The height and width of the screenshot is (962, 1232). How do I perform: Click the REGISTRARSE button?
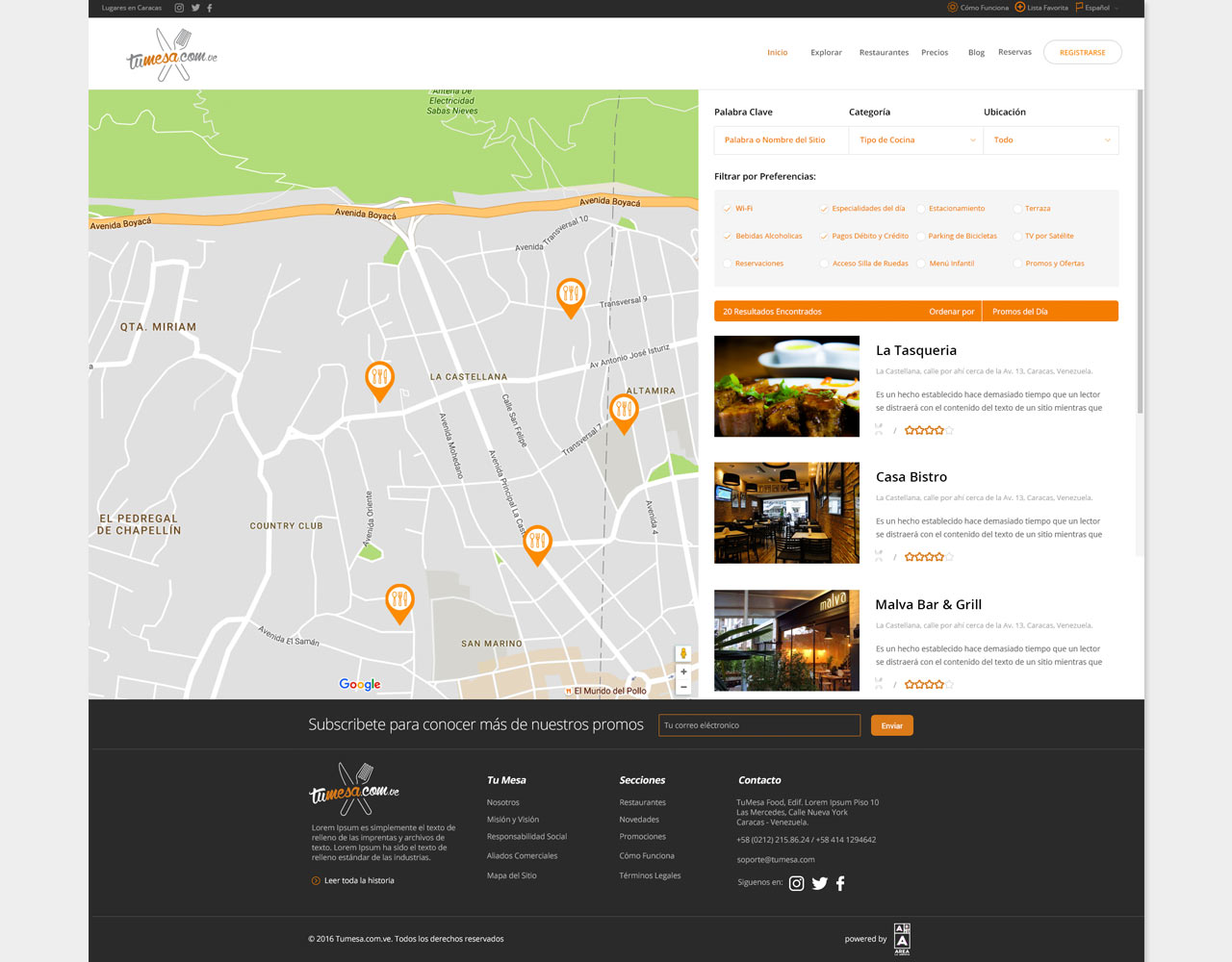click(1083, 52)
